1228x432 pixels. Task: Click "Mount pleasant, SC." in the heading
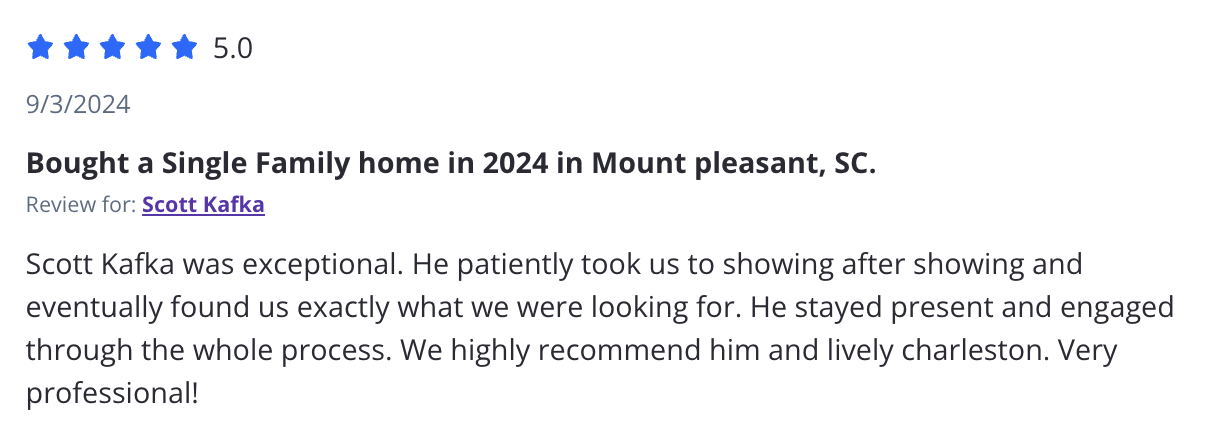click(x=733, y=163)
